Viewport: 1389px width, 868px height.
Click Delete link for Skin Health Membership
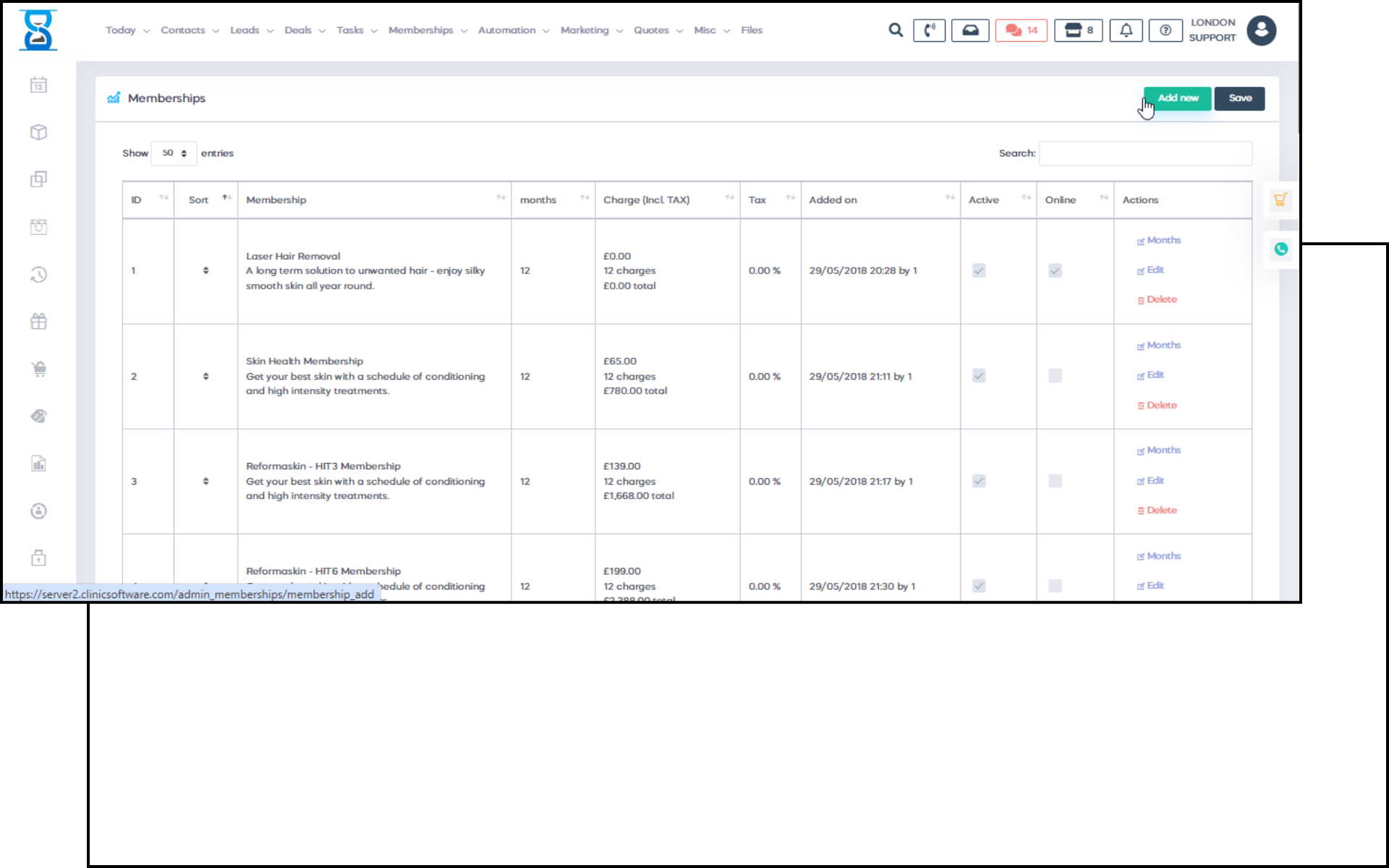[1160, 405]
